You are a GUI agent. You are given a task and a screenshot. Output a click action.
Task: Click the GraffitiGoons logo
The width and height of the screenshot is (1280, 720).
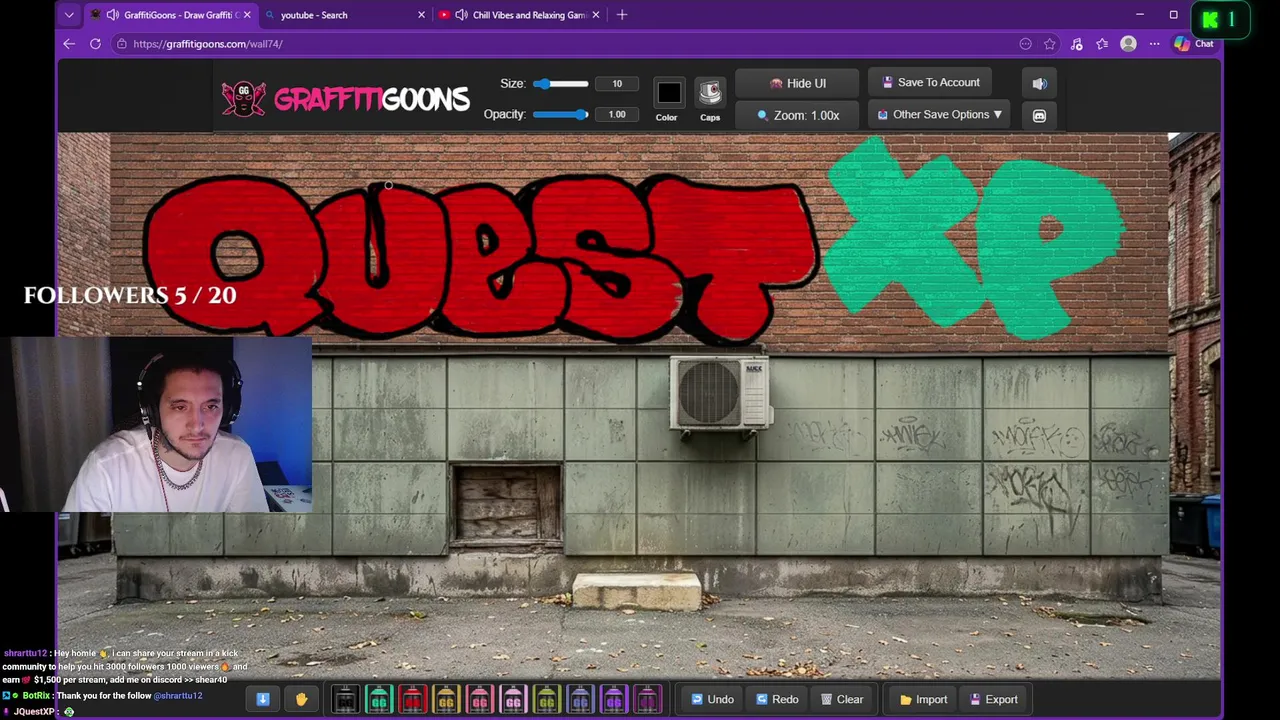[345, 99]
